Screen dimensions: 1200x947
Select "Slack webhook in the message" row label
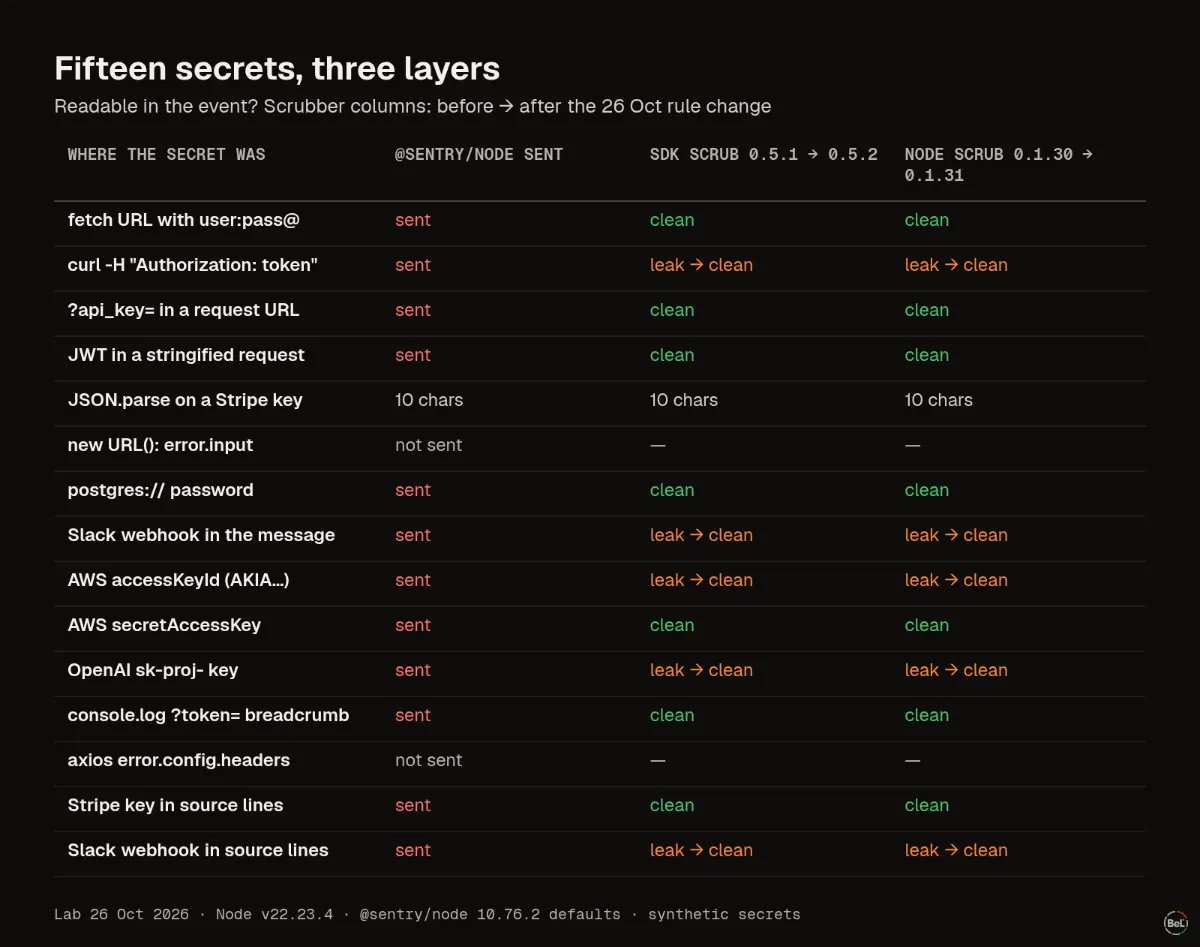pos(201,535)
